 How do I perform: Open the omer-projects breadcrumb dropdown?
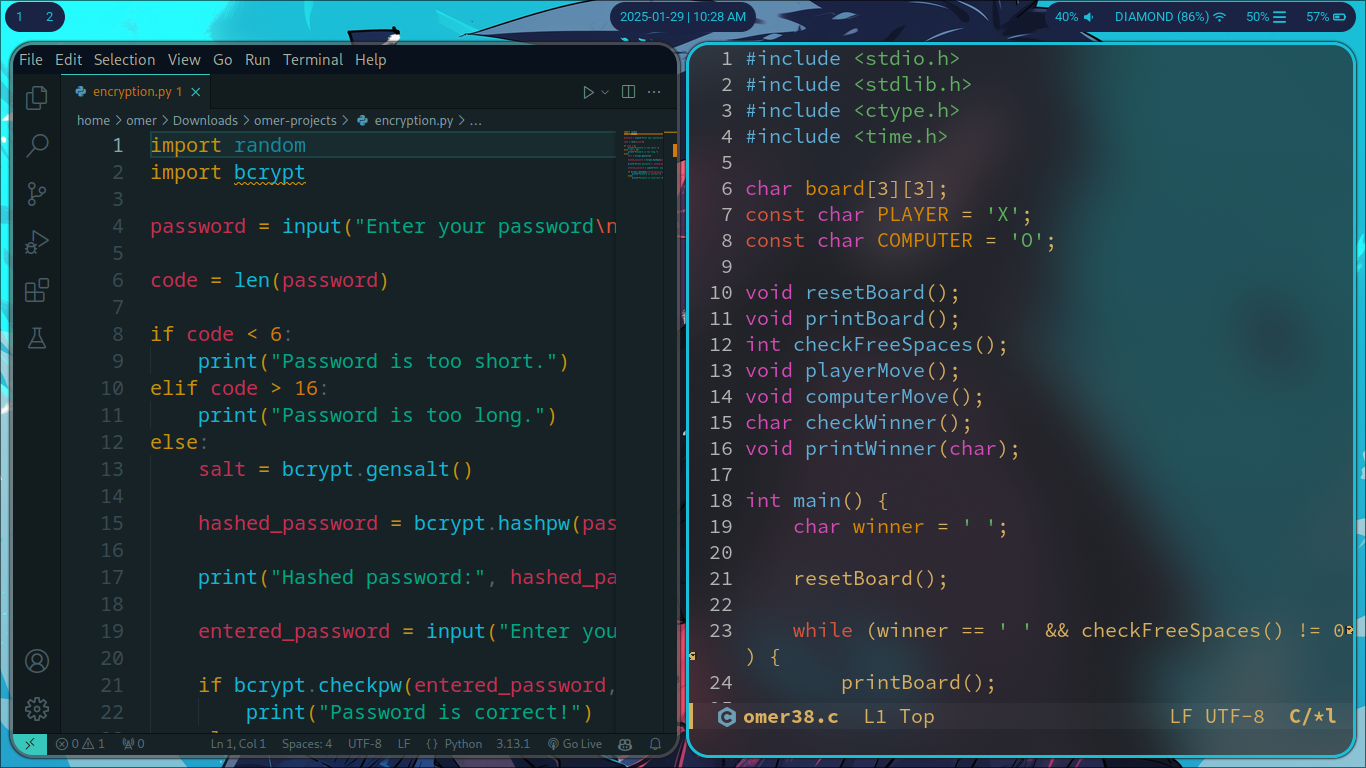point(297,120)
